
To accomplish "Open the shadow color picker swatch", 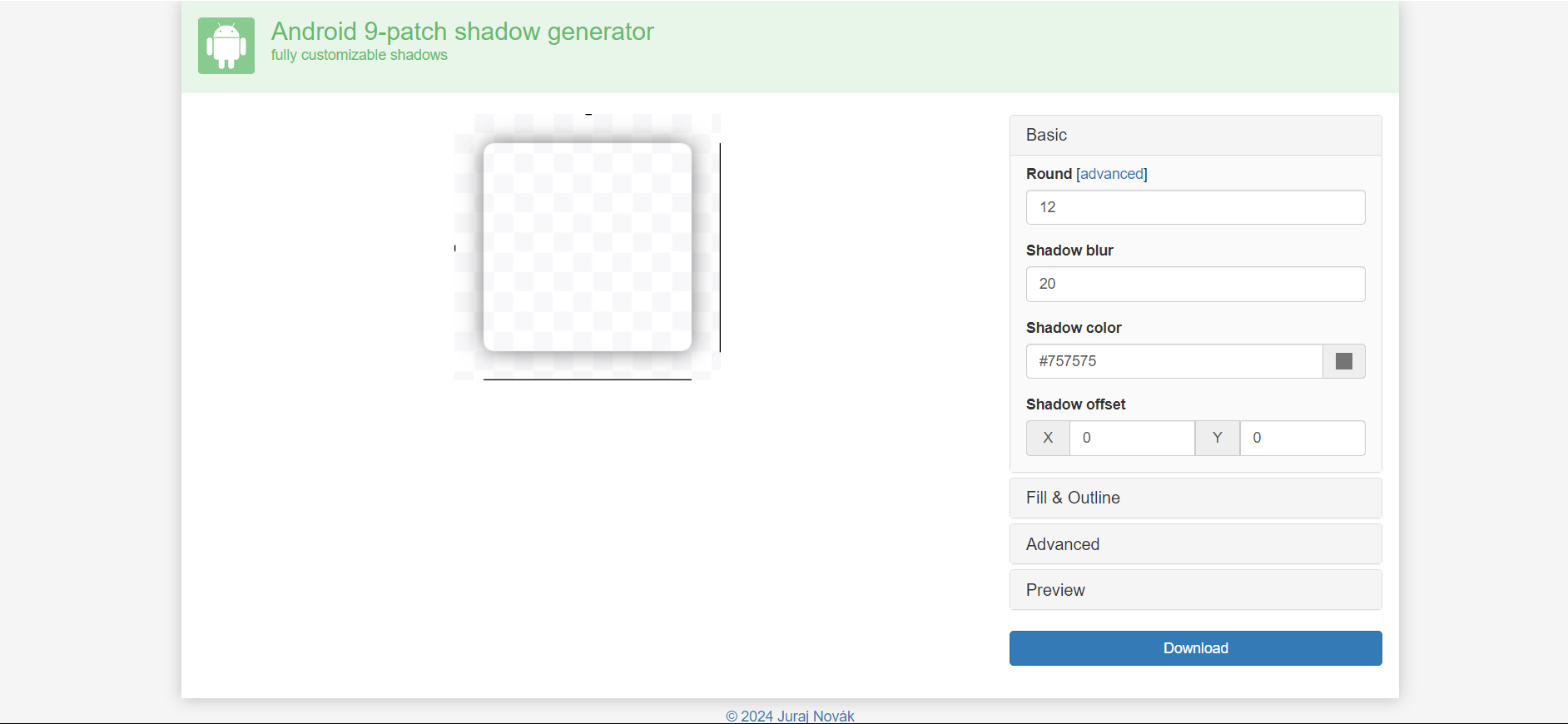I will pos(1343,361).
